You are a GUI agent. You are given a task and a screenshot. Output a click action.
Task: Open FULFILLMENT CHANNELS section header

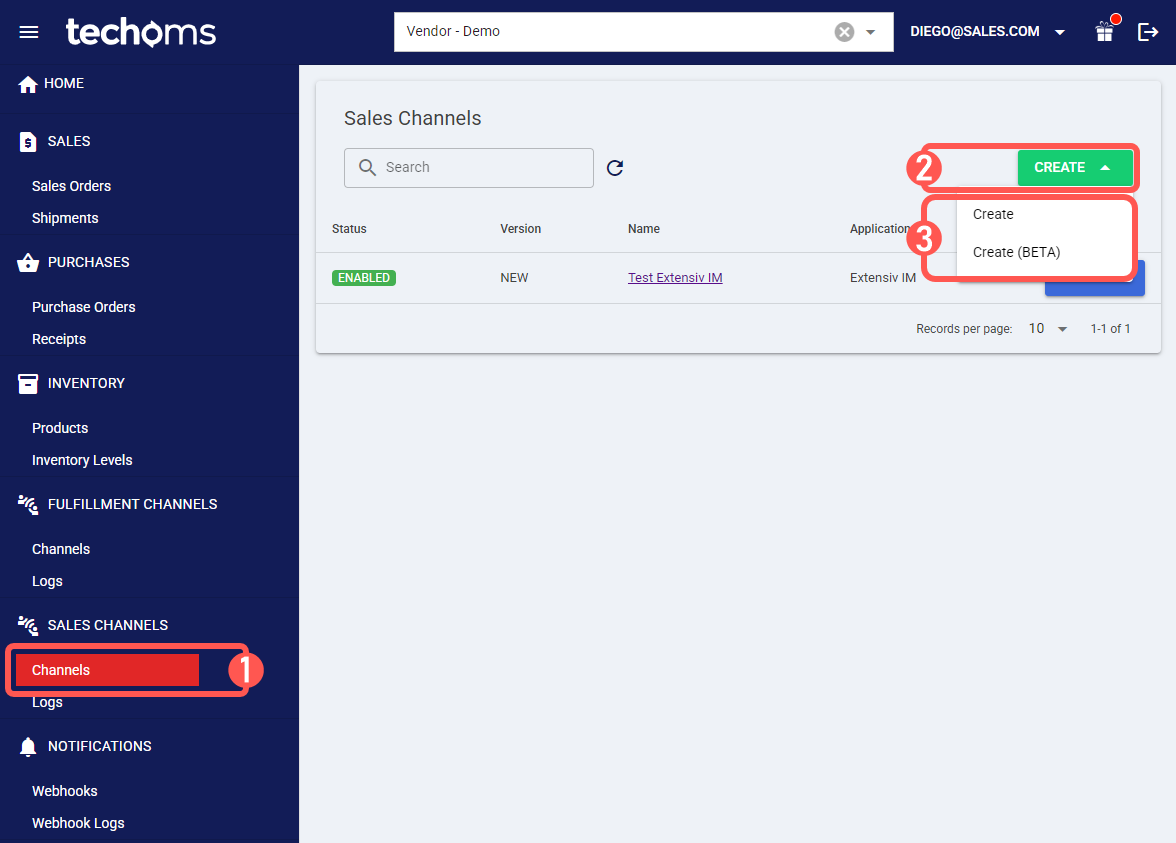[x=133, y=504]
